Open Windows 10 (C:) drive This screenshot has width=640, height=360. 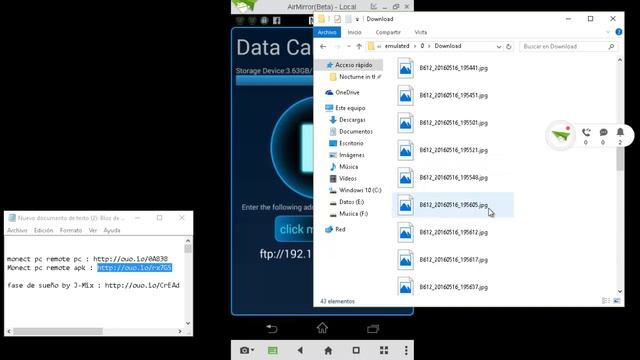pos(360,190)
